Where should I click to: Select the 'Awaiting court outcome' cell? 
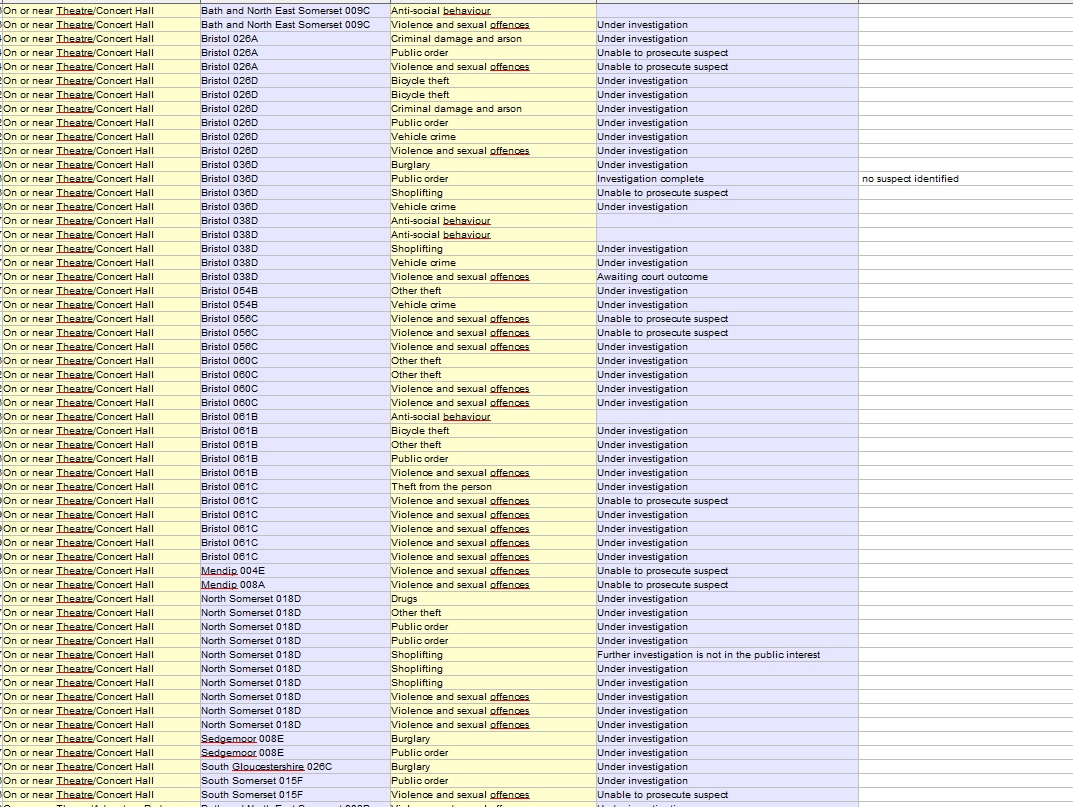pyautogui.click(x=652, y=277)
